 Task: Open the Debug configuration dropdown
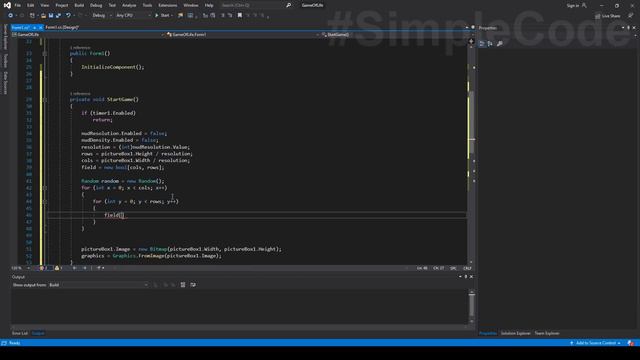pos(101,16)
